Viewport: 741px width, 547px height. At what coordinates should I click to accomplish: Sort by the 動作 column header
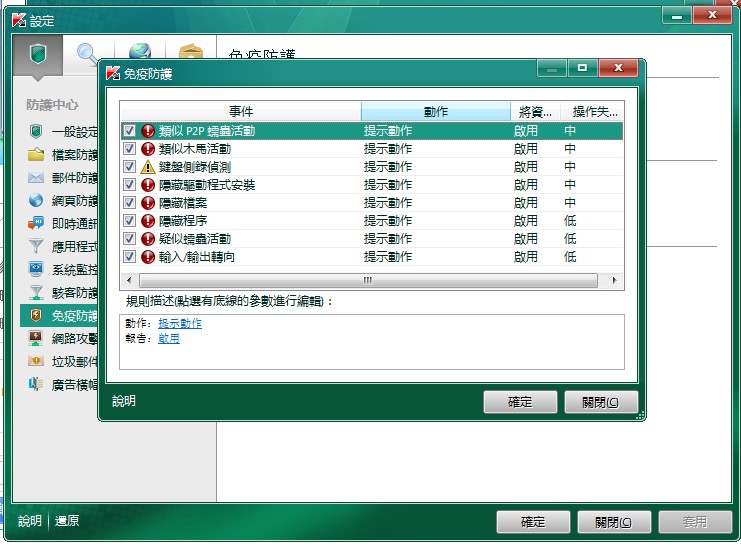click(x=436, y=112)
